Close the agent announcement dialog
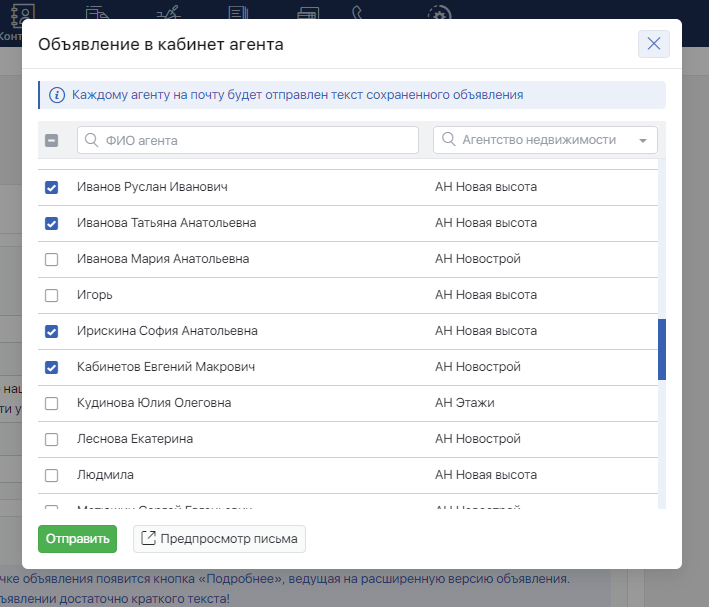 (x=653, y=44)
